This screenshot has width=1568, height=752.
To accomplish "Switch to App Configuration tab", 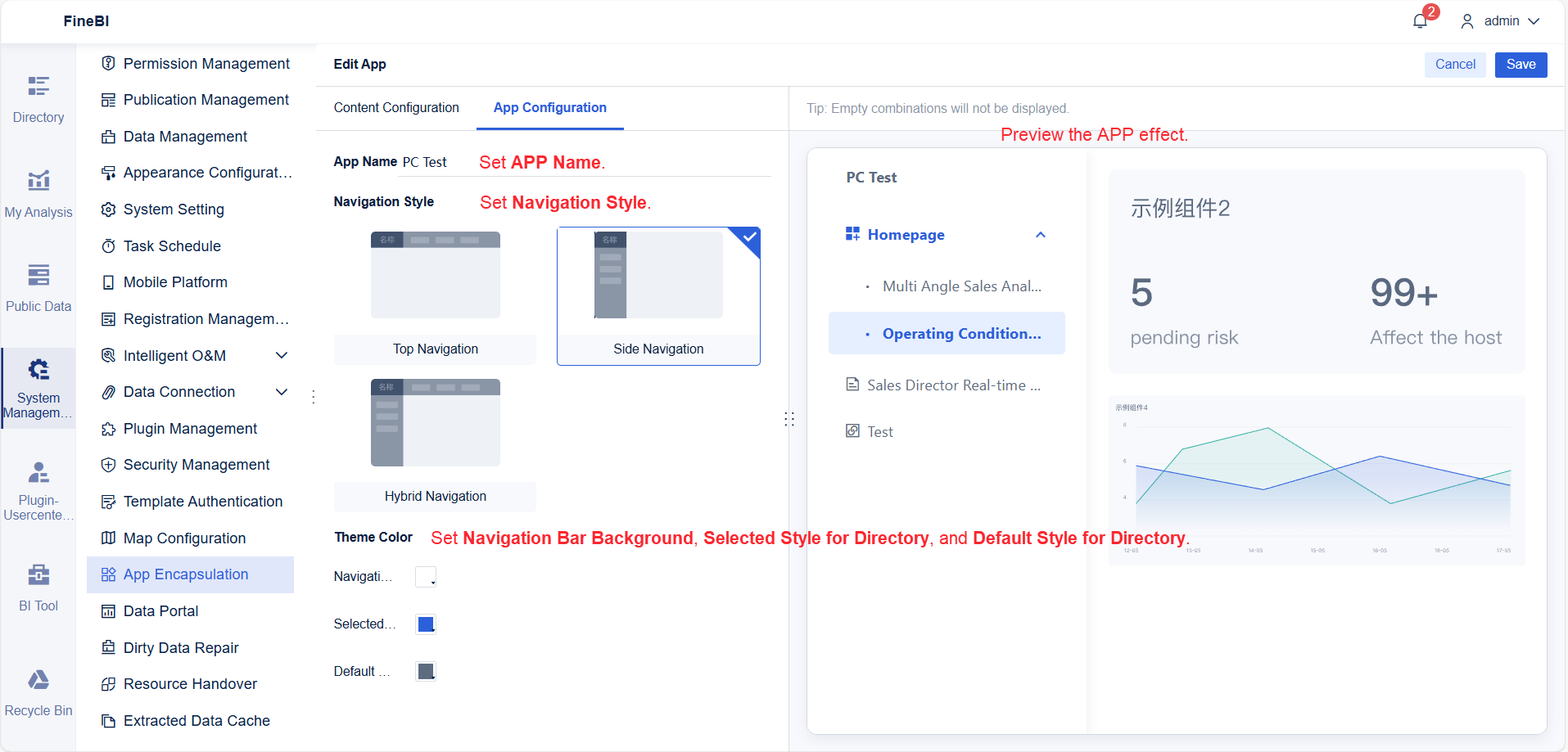I will [x=550, y=108].
